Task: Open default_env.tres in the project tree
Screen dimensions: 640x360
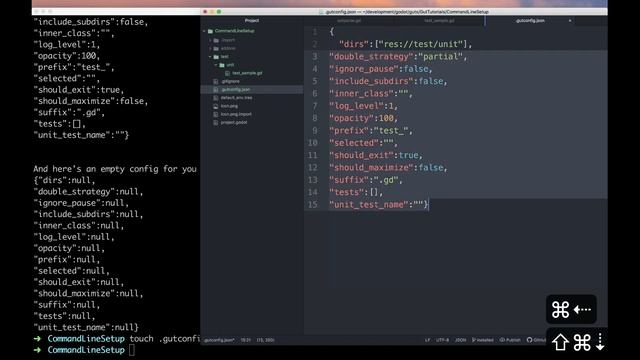Action: 236,98
